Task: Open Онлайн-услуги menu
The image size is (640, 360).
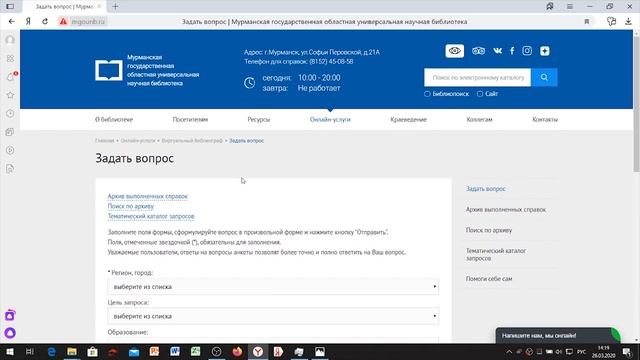Action: 330,120
